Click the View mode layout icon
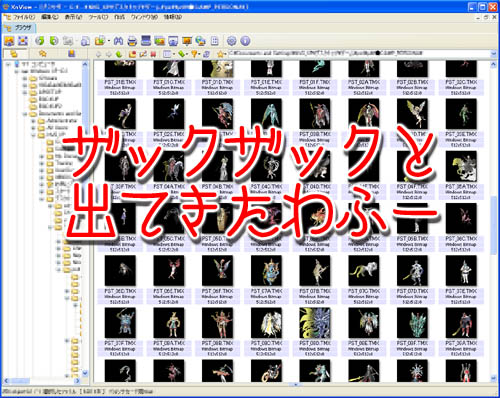 point(167,54)
